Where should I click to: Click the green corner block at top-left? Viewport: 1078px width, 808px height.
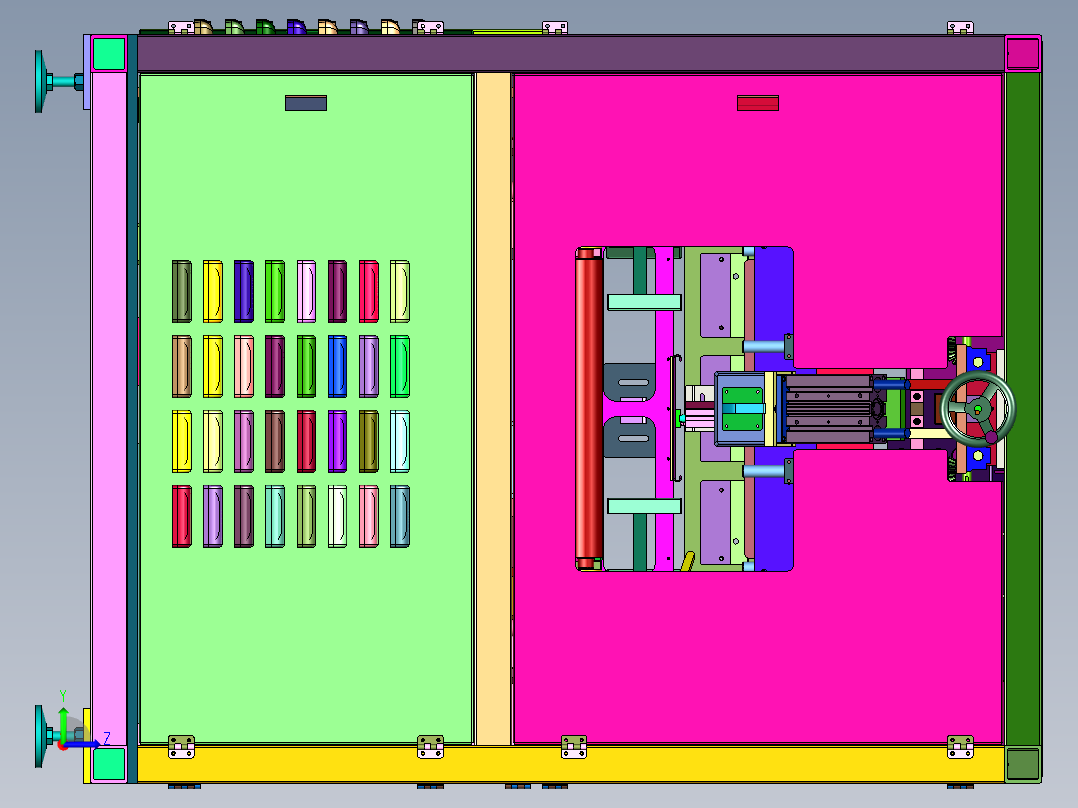pos(109,54)
